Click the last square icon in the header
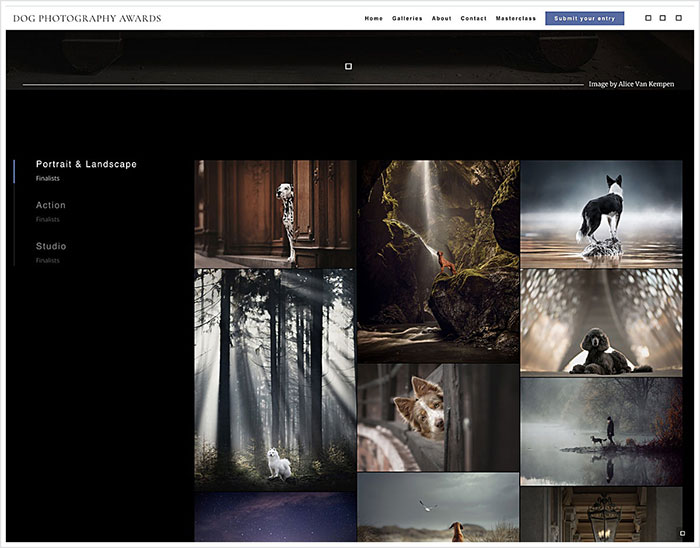The image size is (700, 548). pos(677,18)
